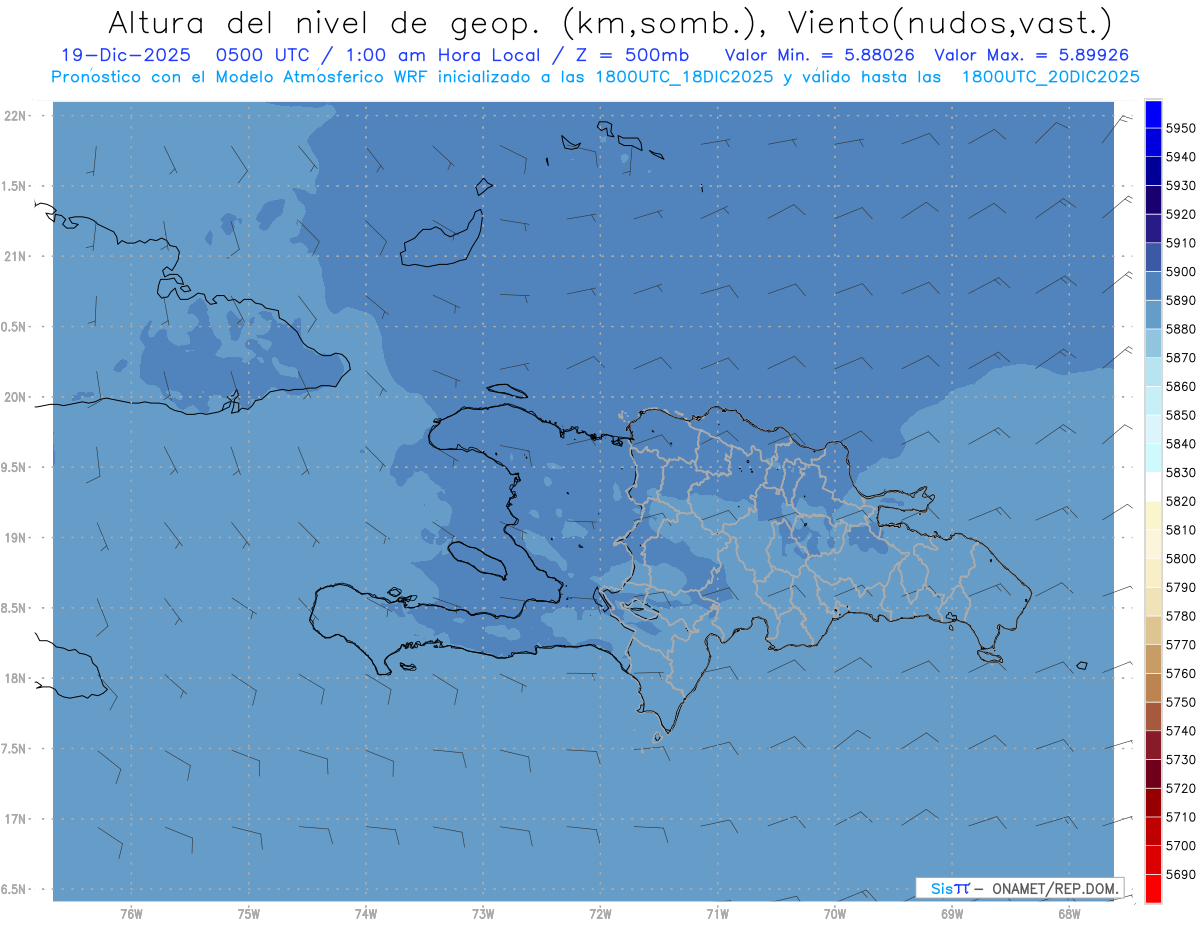Click the legend value 5880
This screenshot has width=1200, height=927.
click(x=1181, y=329)
